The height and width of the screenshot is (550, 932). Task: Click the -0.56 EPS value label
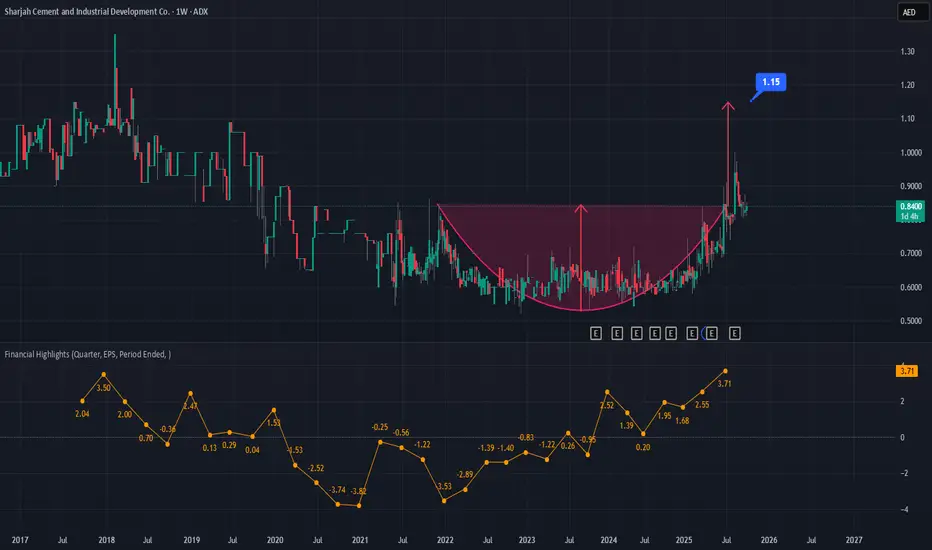click(x=401, y=433)
